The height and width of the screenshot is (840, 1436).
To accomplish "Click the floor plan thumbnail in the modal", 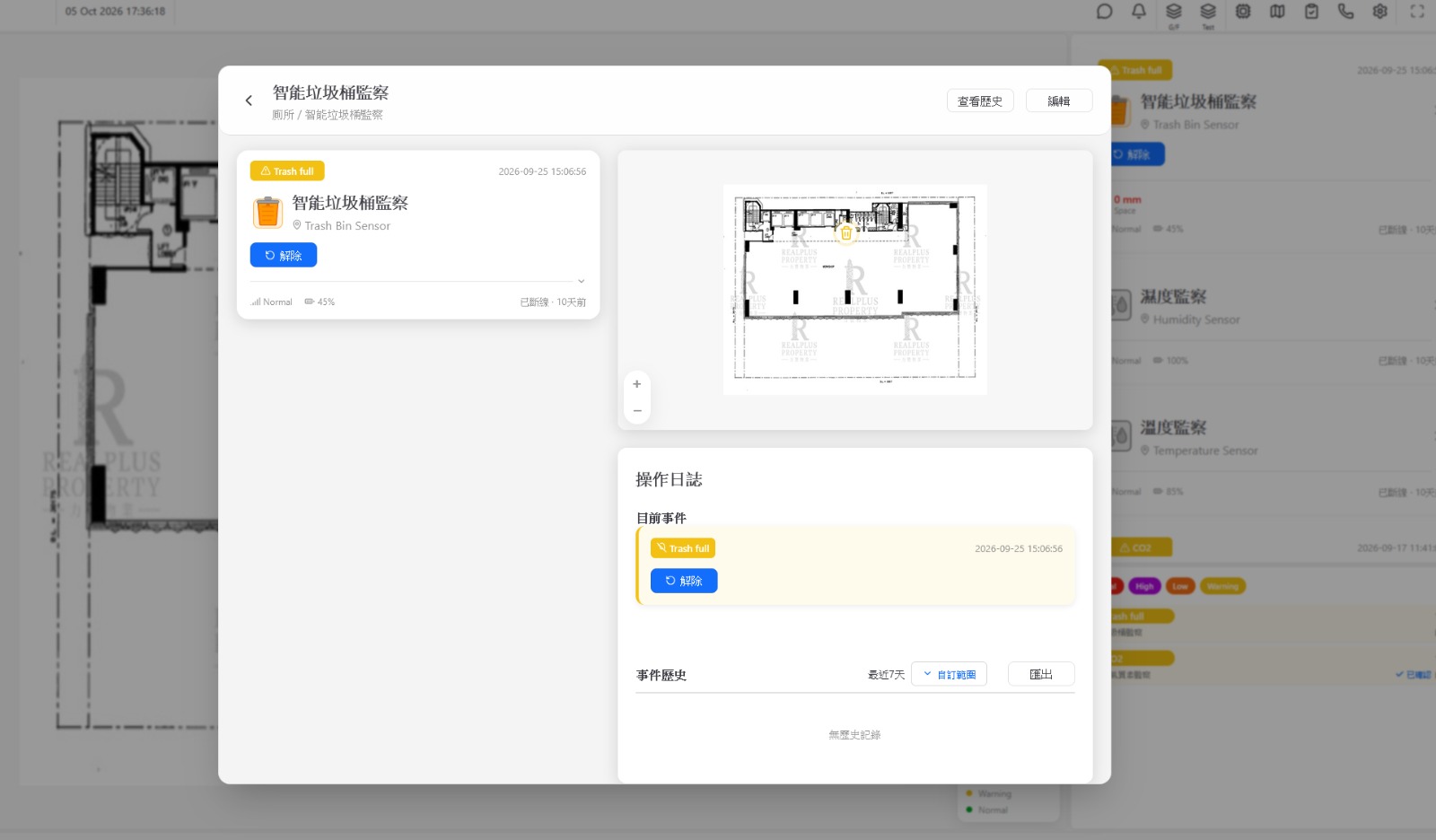I will click(x=854, y=290).
